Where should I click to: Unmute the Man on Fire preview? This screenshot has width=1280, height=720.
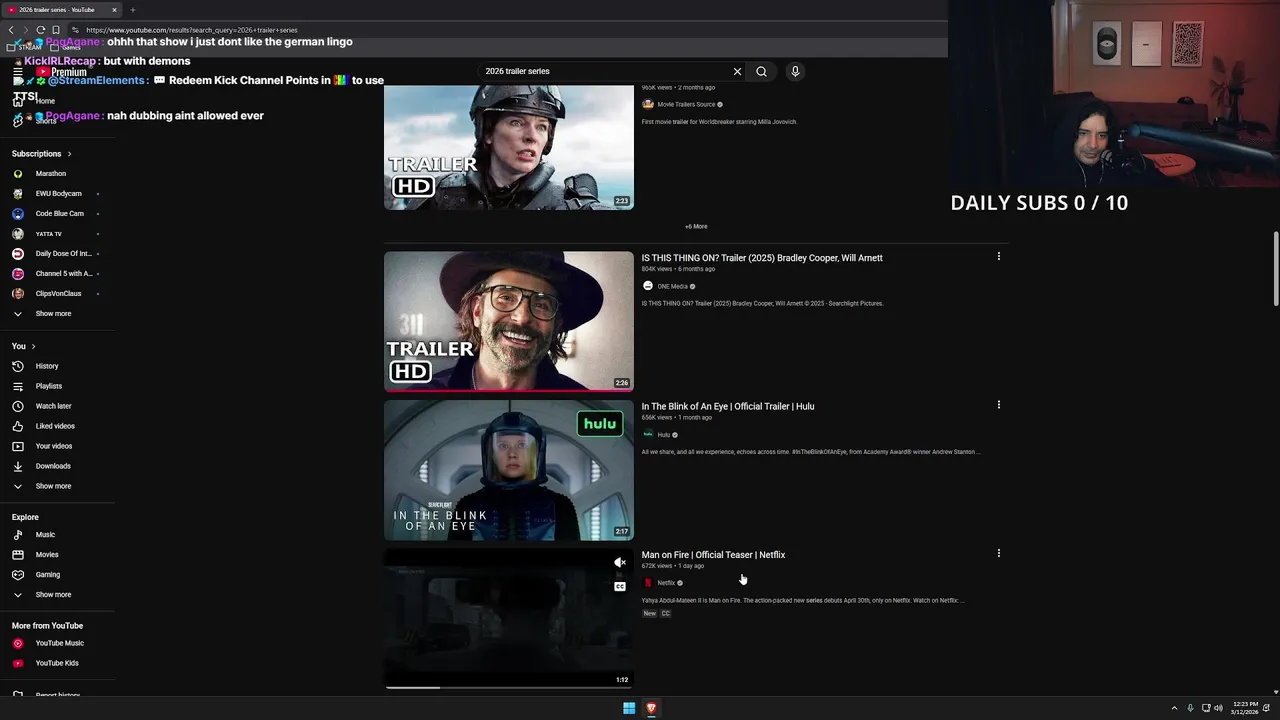point(620,563)
